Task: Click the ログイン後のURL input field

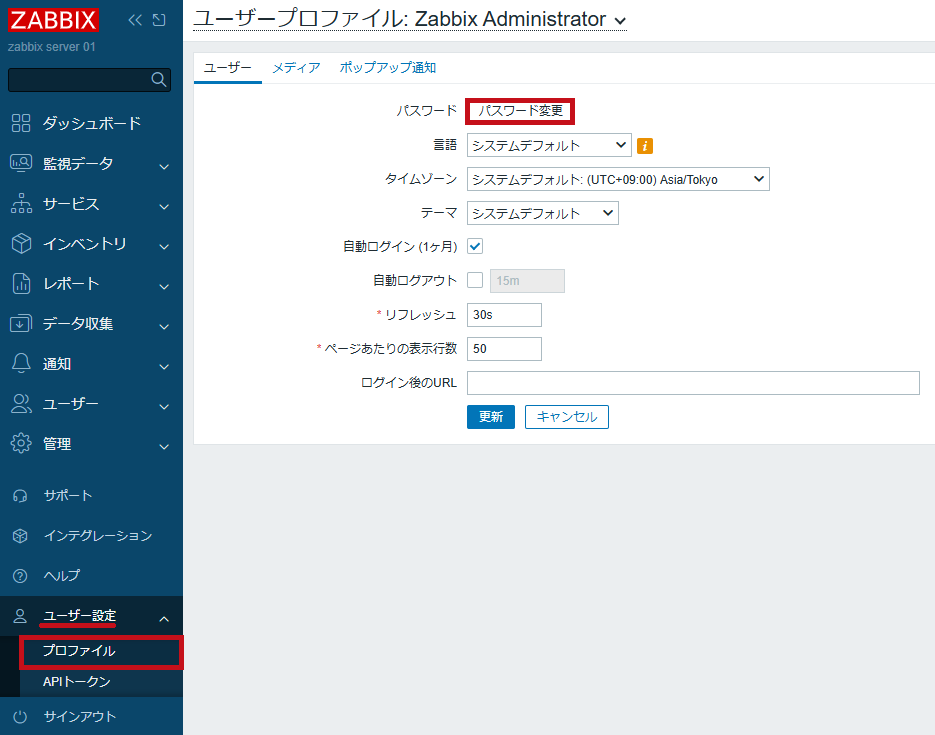Action: (x=693, y=383)
